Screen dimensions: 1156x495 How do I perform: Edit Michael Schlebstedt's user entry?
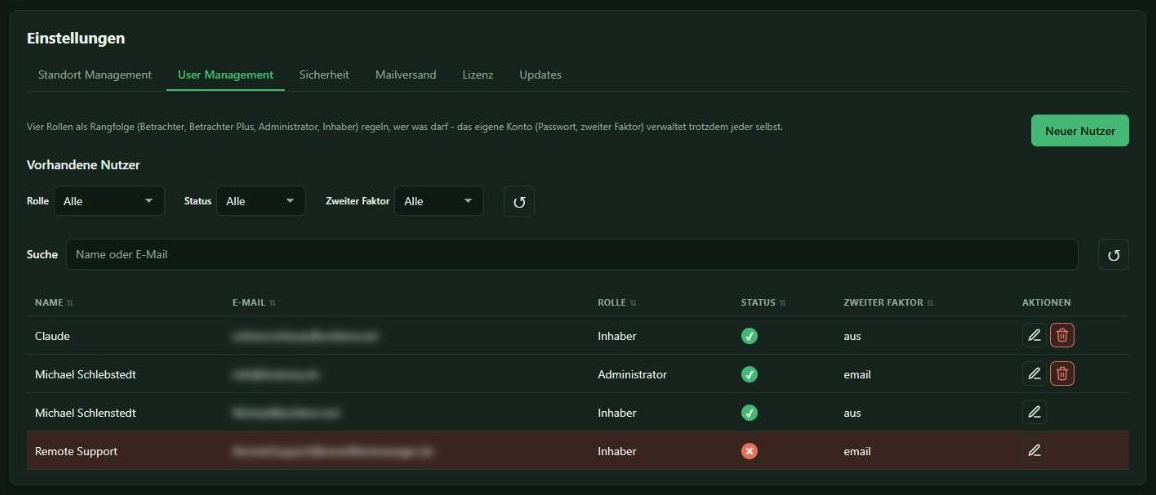coord(1034,374)
